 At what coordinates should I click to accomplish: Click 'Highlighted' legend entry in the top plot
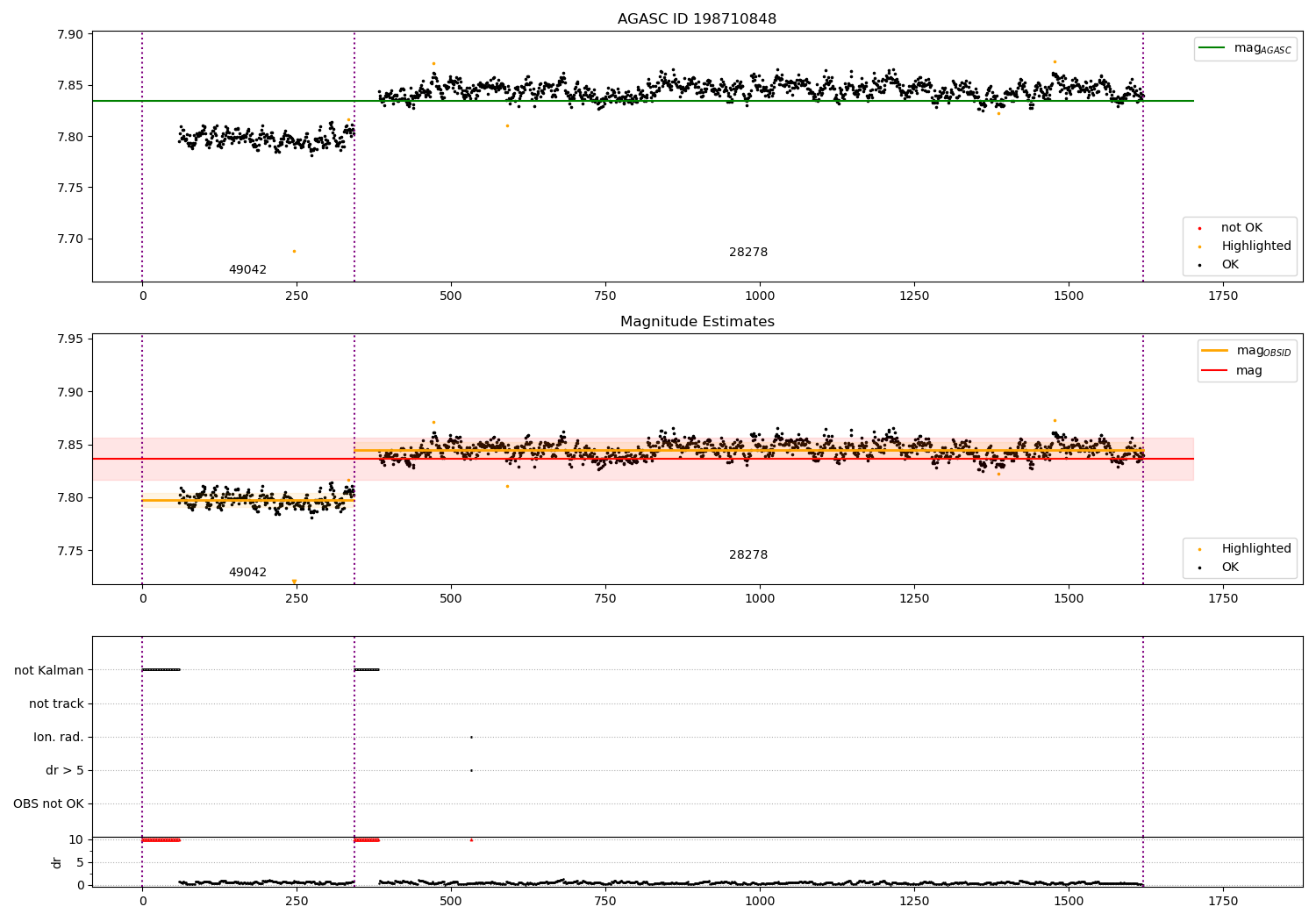pos(1256,246)
